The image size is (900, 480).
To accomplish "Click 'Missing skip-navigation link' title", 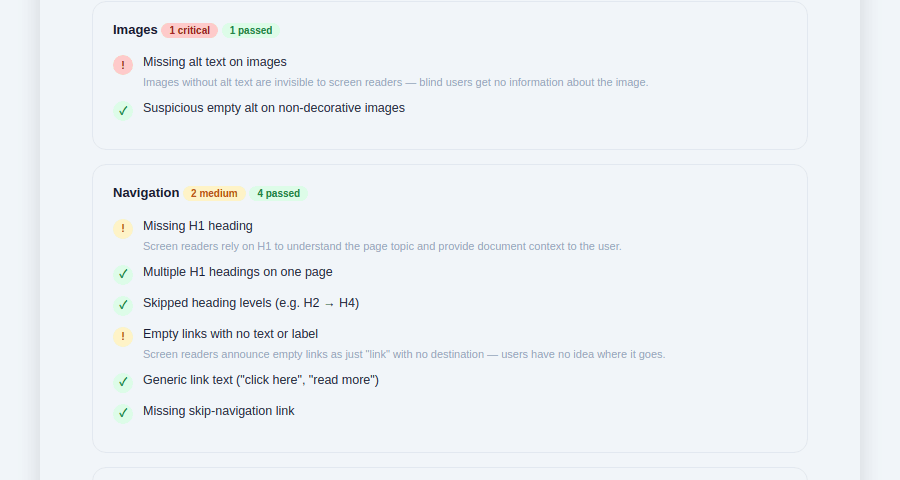I will tap(219, 411).
